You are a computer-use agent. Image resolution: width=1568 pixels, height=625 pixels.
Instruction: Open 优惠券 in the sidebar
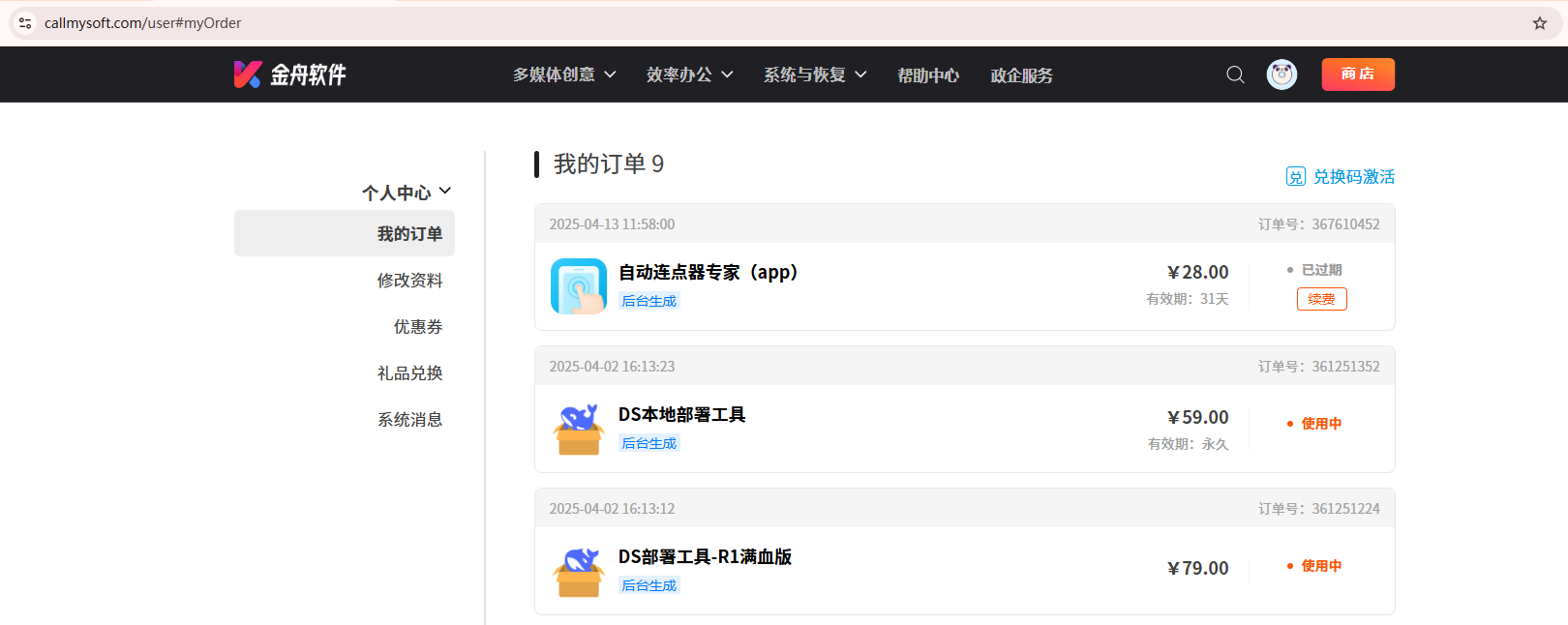(418, 326)
